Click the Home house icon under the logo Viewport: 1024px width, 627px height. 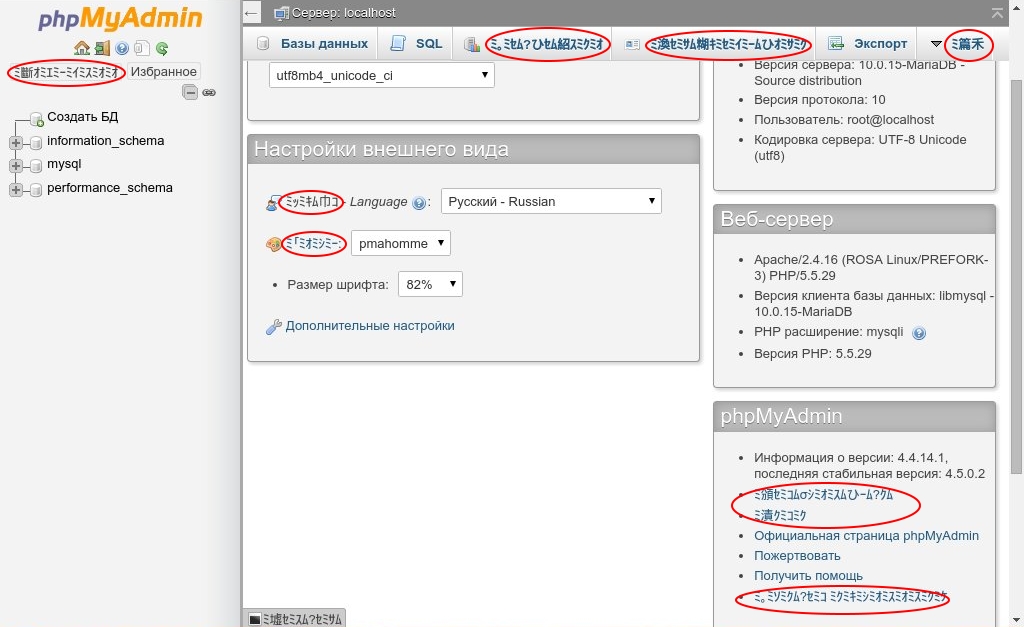click(82, 48)
